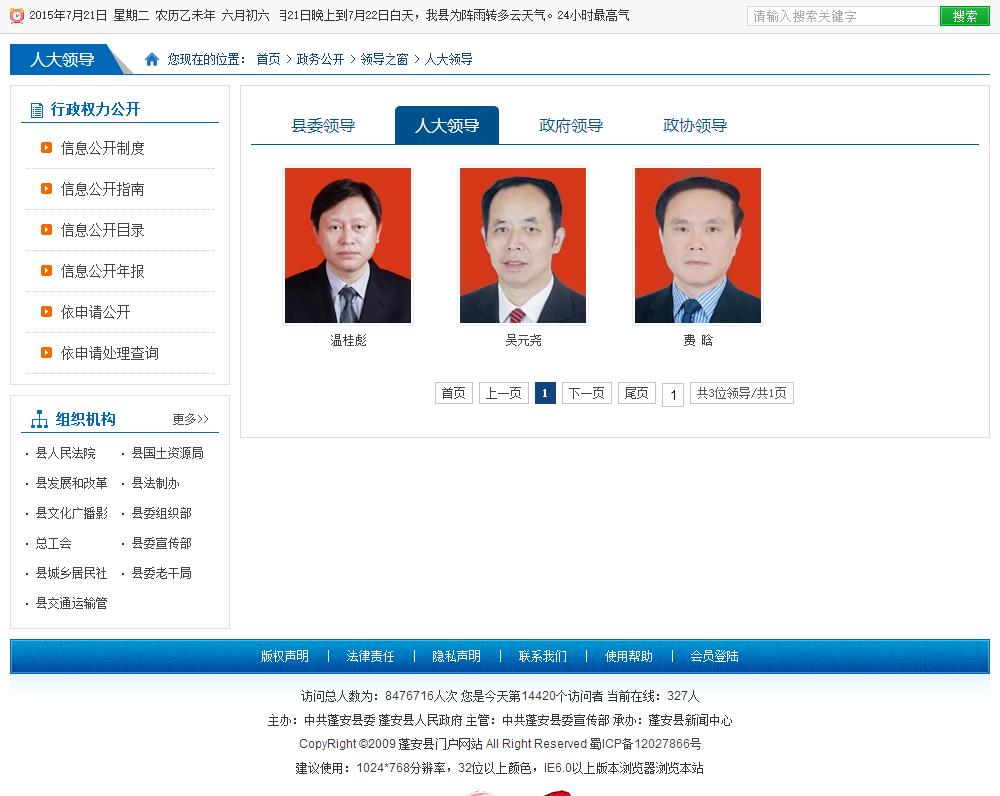Open the 信息公开目录 sidebar link
1000x796 pixels.
(x=102, y=230)
